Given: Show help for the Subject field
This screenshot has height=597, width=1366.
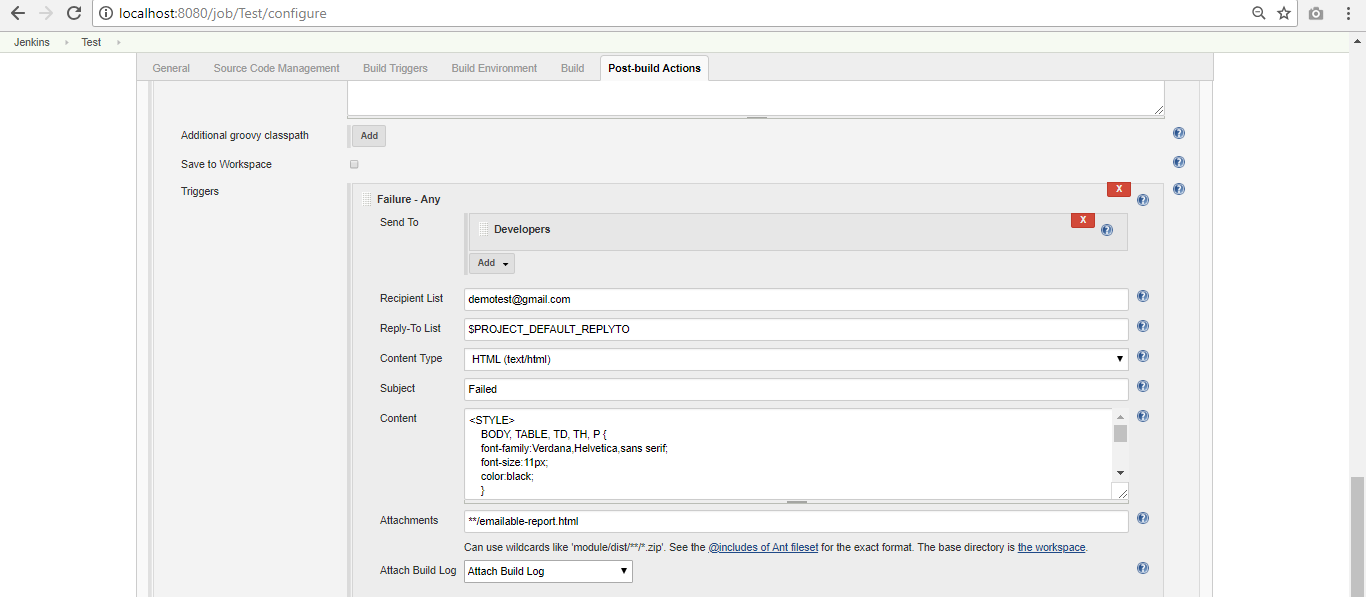Looking at the screenshot, I should [1142, 386].
